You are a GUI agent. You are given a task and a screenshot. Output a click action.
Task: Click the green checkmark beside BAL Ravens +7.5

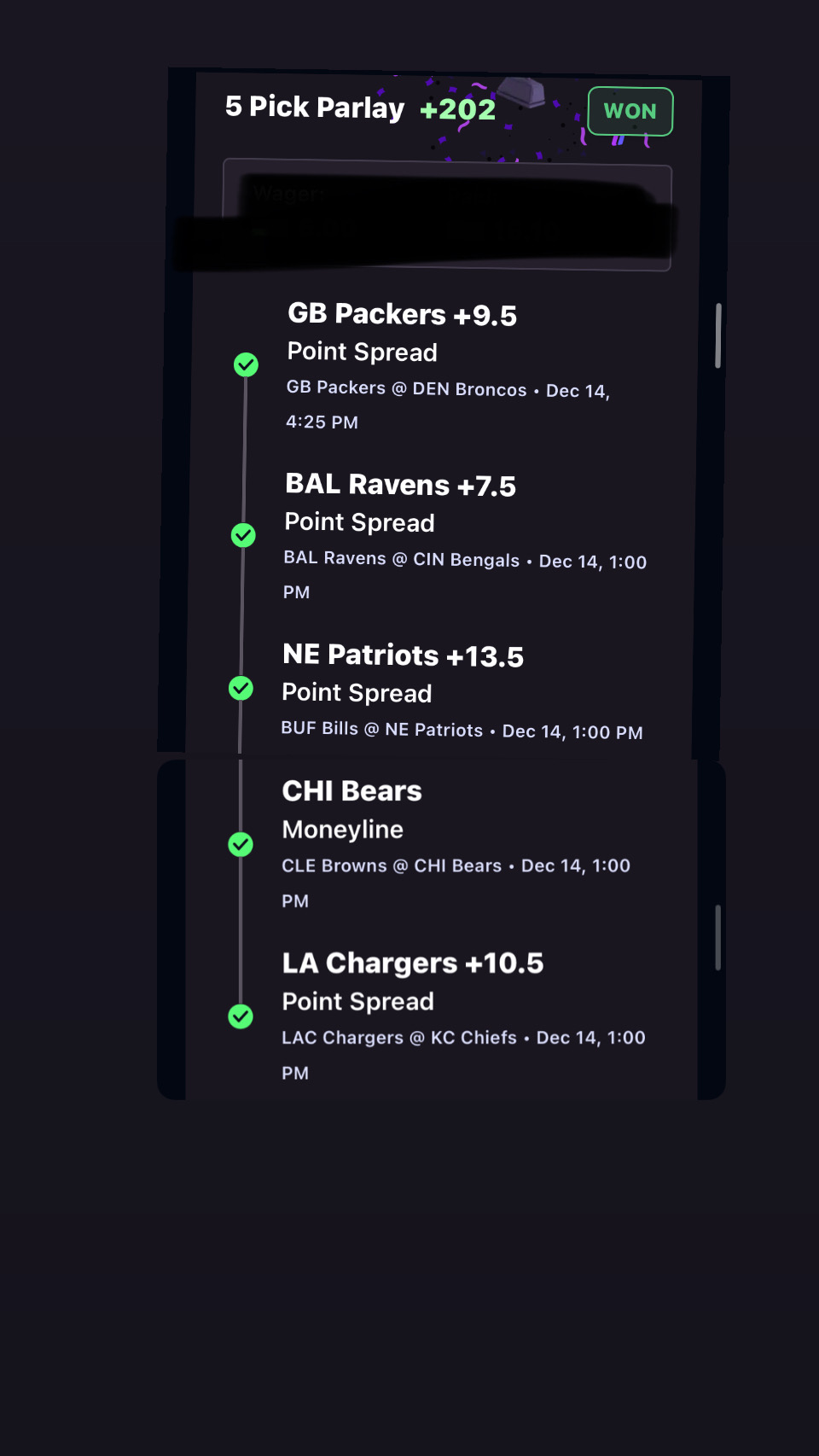click(243, 535)
